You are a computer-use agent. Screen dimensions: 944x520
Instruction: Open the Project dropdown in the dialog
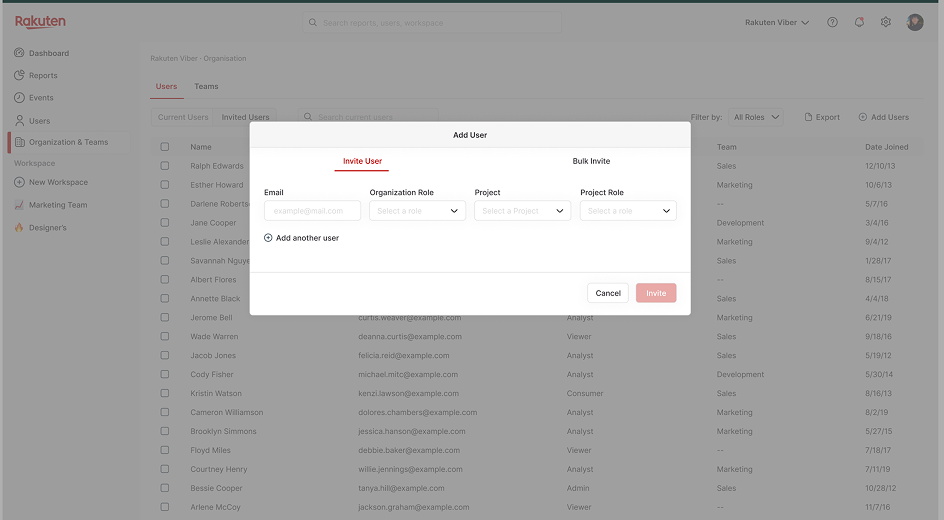pos(522,211)
